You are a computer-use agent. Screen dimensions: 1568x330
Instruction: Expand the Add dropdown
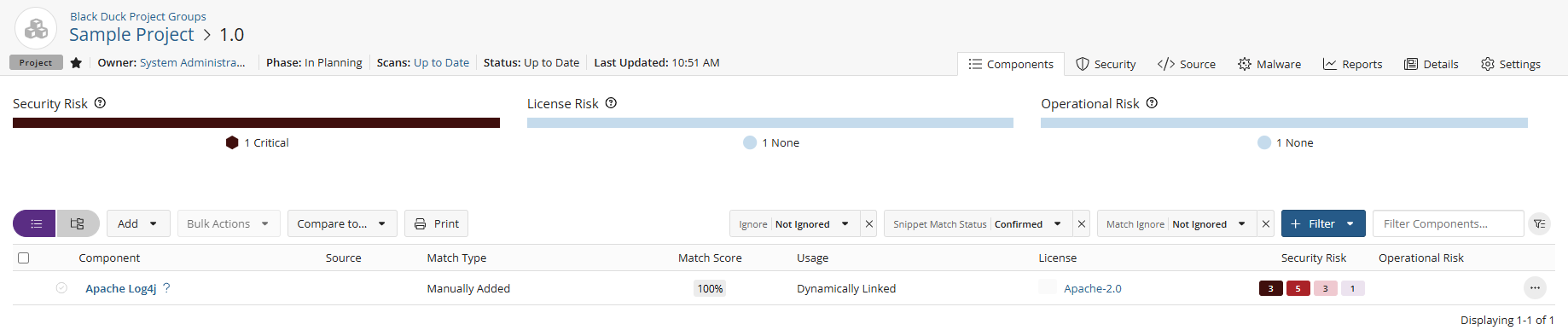pyautogui.click(x=138, y=223)
